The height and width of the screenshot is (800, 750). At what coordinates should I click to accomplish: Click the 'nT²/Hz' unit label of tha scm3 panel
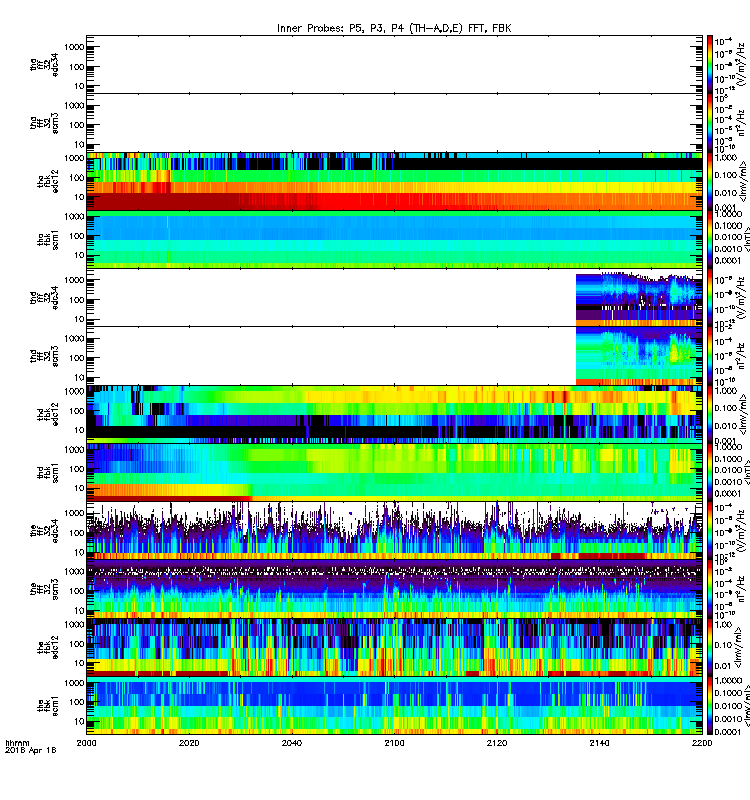point(742,123)
